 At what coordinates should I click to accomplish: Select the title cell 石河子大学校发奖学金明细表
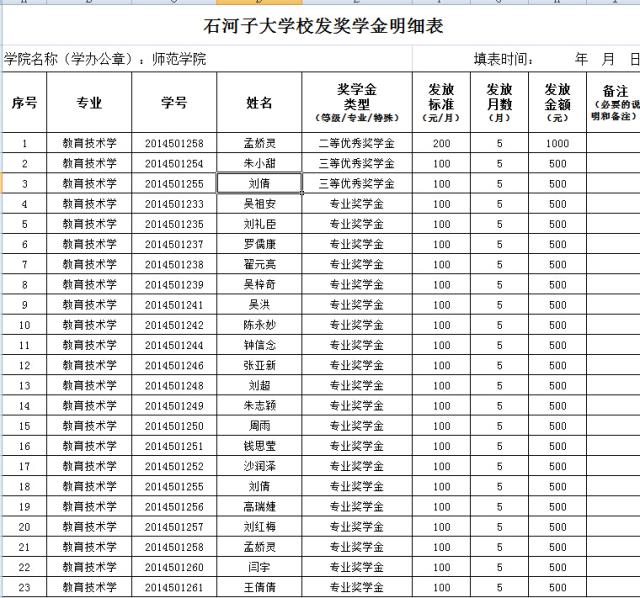point(323,26)
